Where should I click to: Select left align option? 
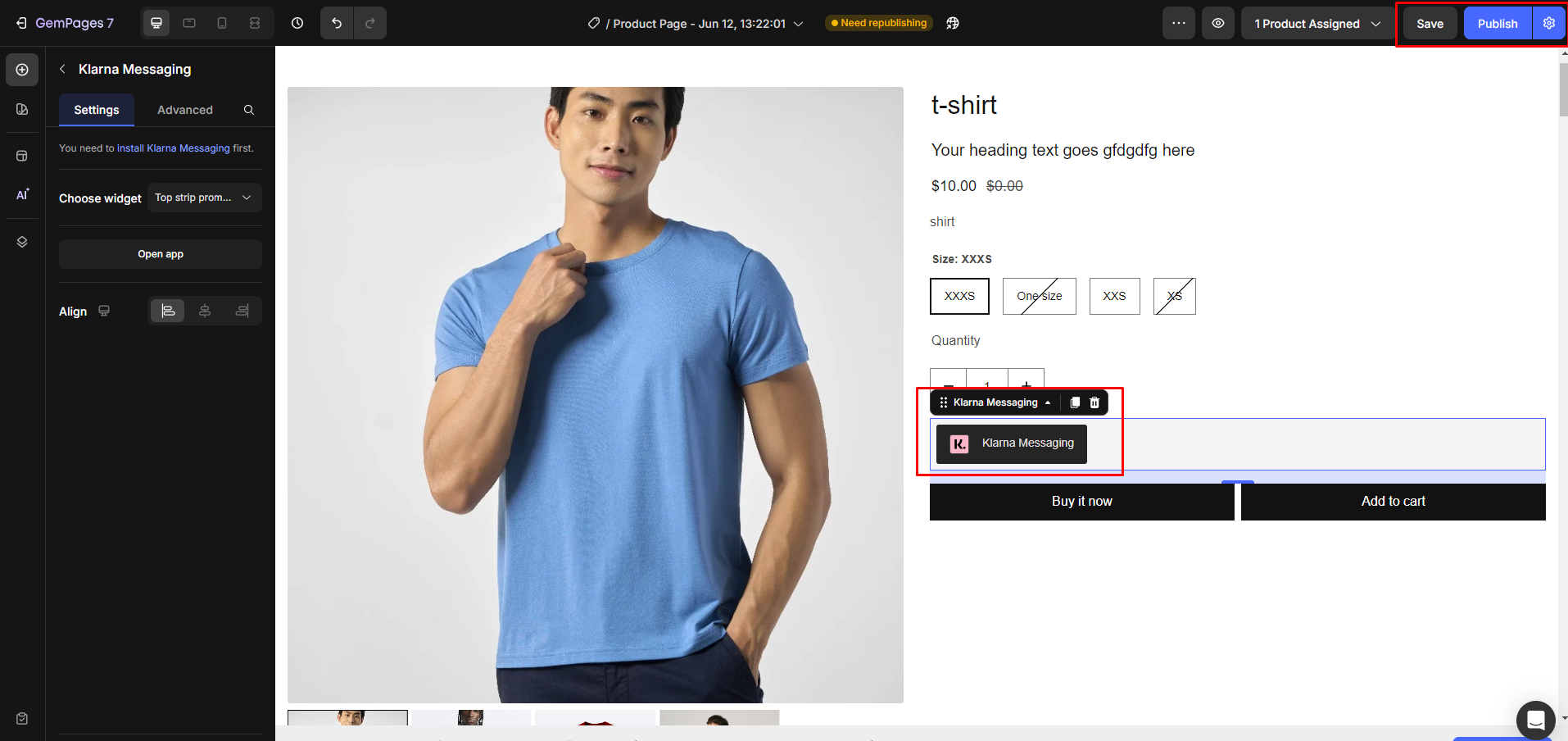[x=168, y=311]
